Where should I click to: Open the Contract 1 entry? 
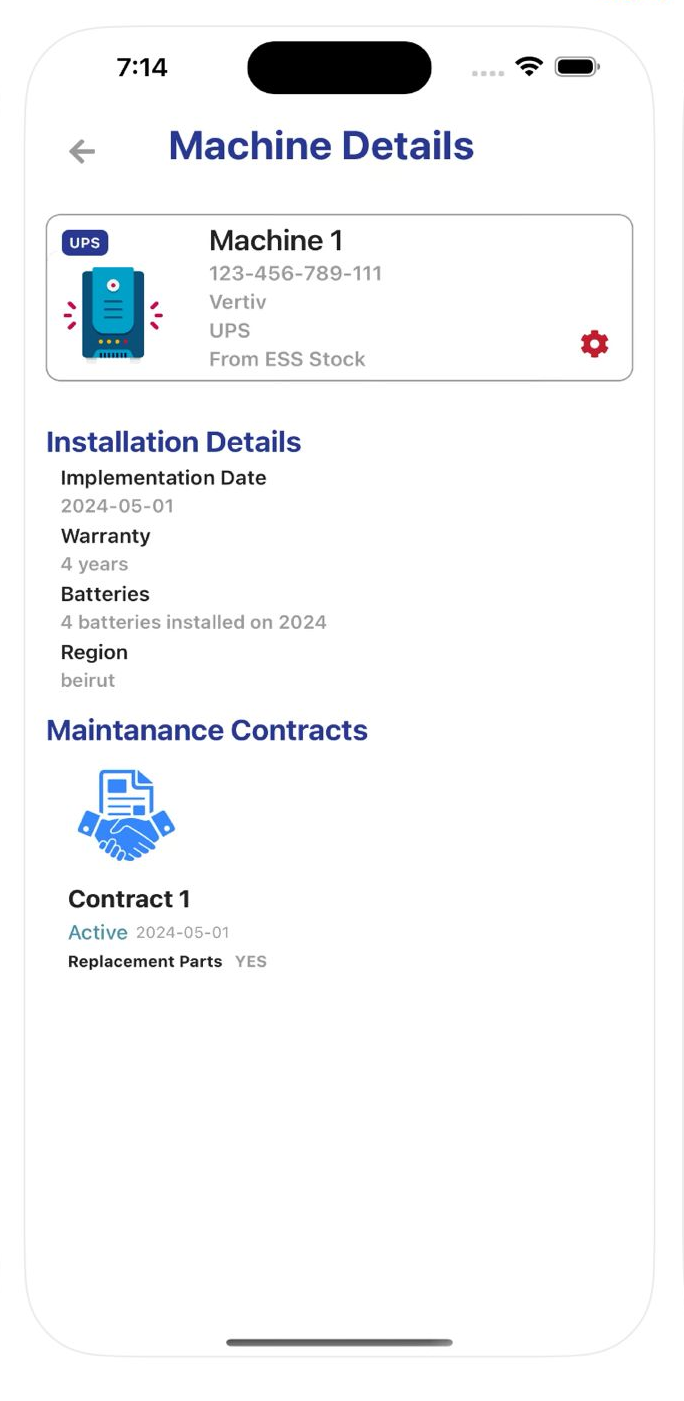pos(129,898)
